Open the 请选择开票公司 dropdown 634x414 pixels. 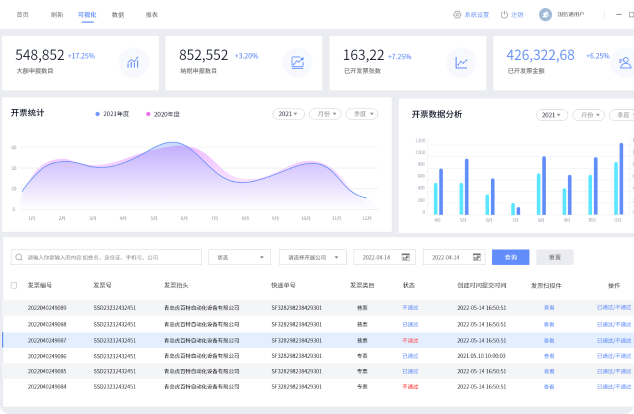pos(312,257)
